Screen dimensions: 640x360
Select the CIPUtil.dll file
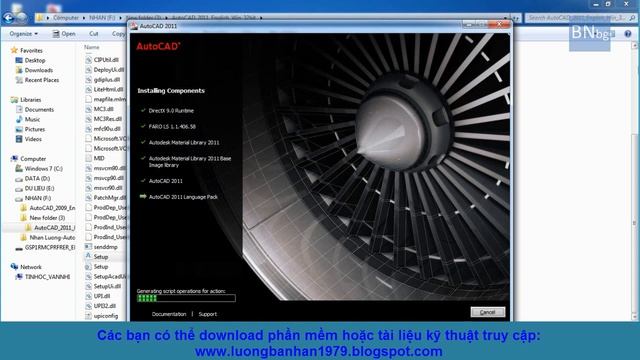tap(106, 60)
